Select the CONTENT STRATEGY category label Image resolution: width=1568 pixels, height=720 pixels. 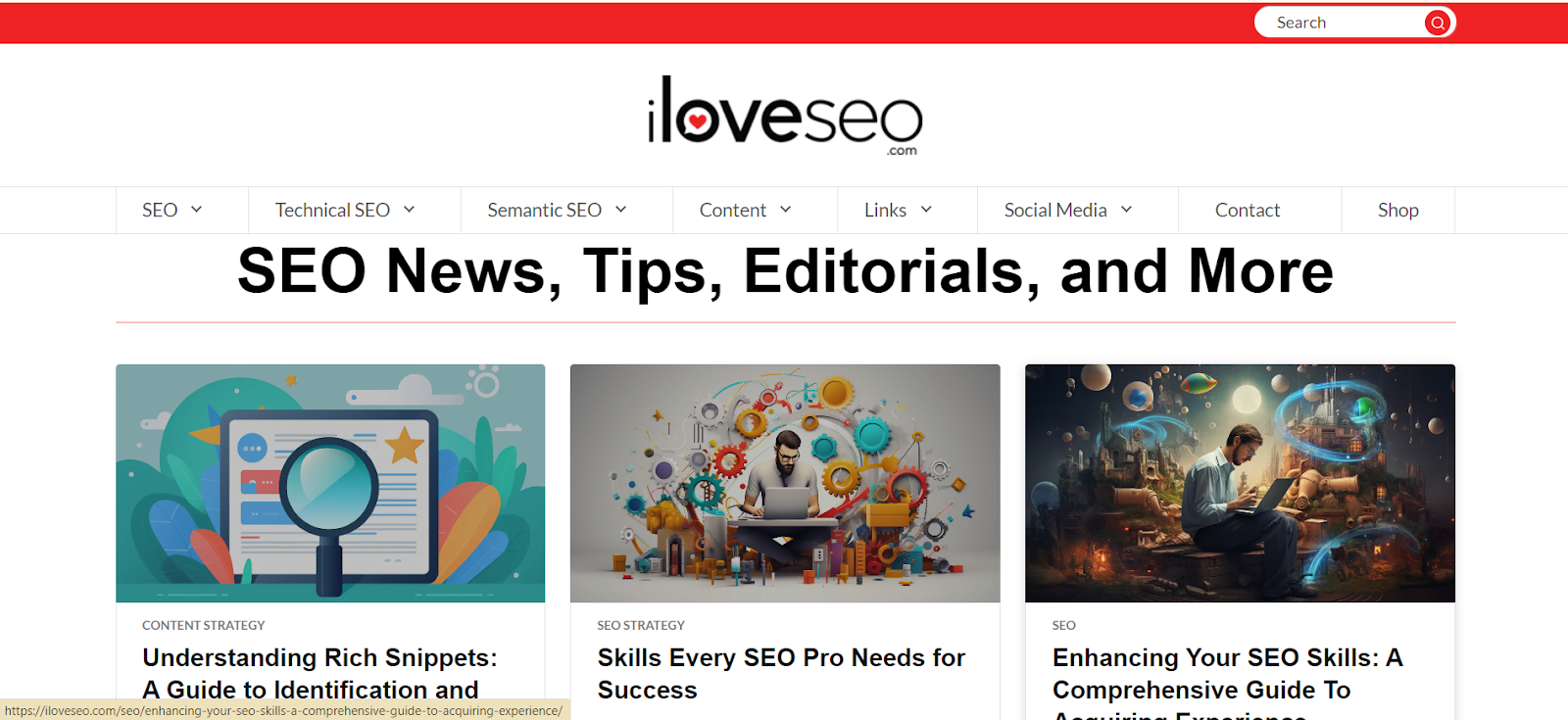(x=204, y=625)
